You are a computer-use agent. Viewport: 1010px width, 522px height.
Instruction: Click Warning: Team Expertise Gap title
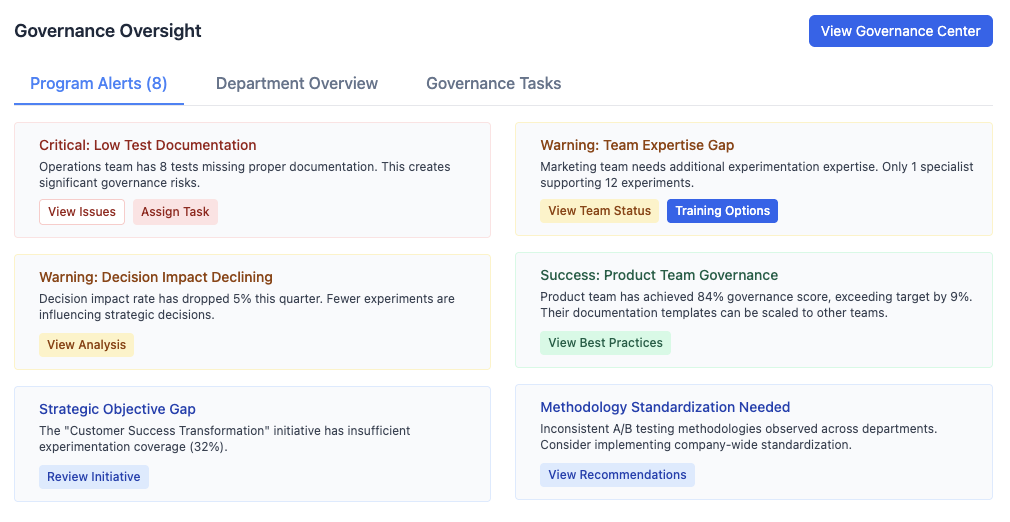click(x=637, y=145)
